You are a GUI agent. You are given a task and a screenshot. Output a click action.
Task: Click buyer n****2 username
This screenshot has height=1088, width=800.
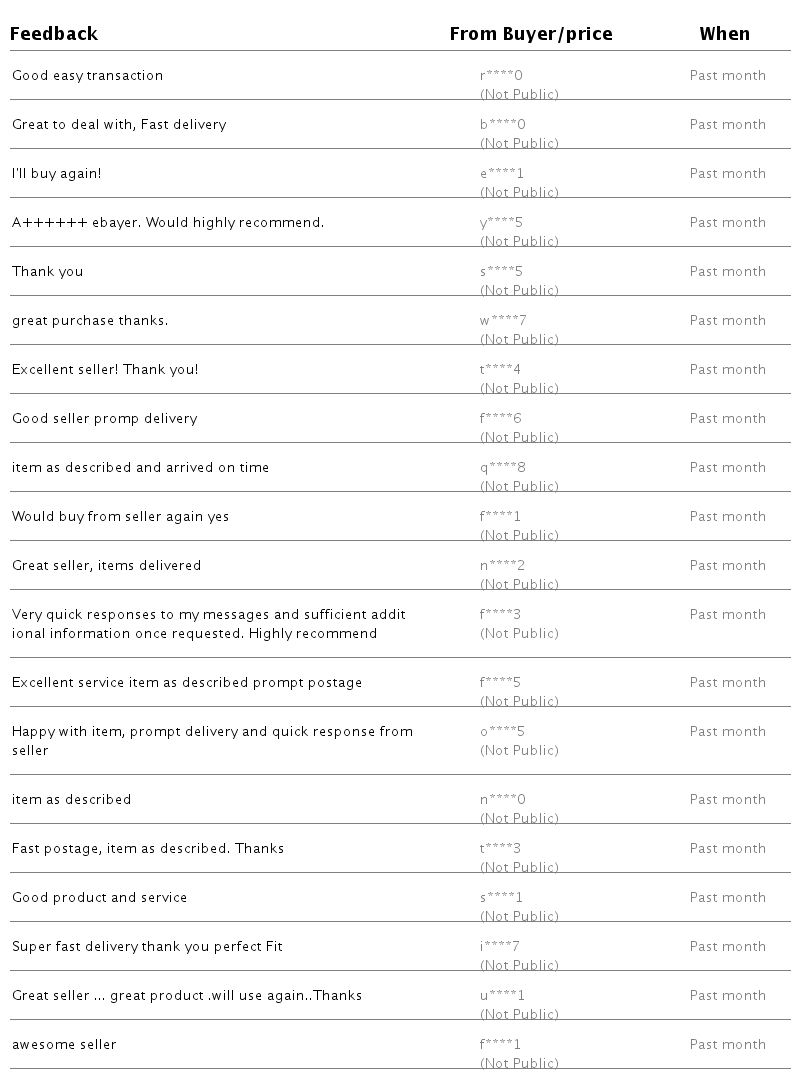tap(502, 566)
